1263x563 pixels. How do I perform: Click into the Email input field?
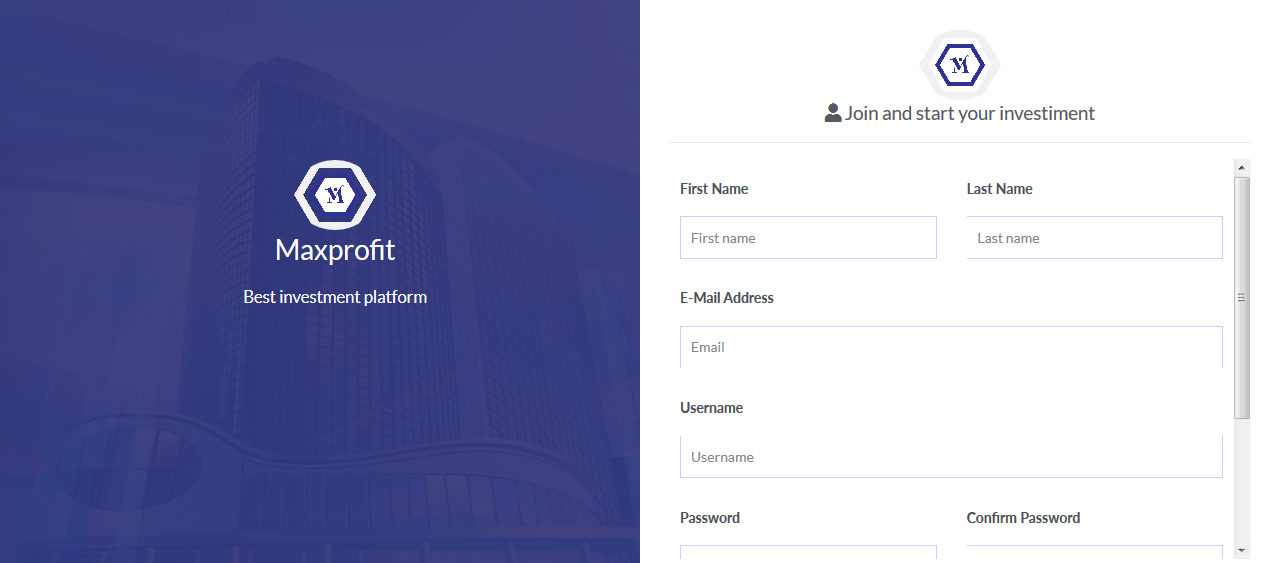951,347
